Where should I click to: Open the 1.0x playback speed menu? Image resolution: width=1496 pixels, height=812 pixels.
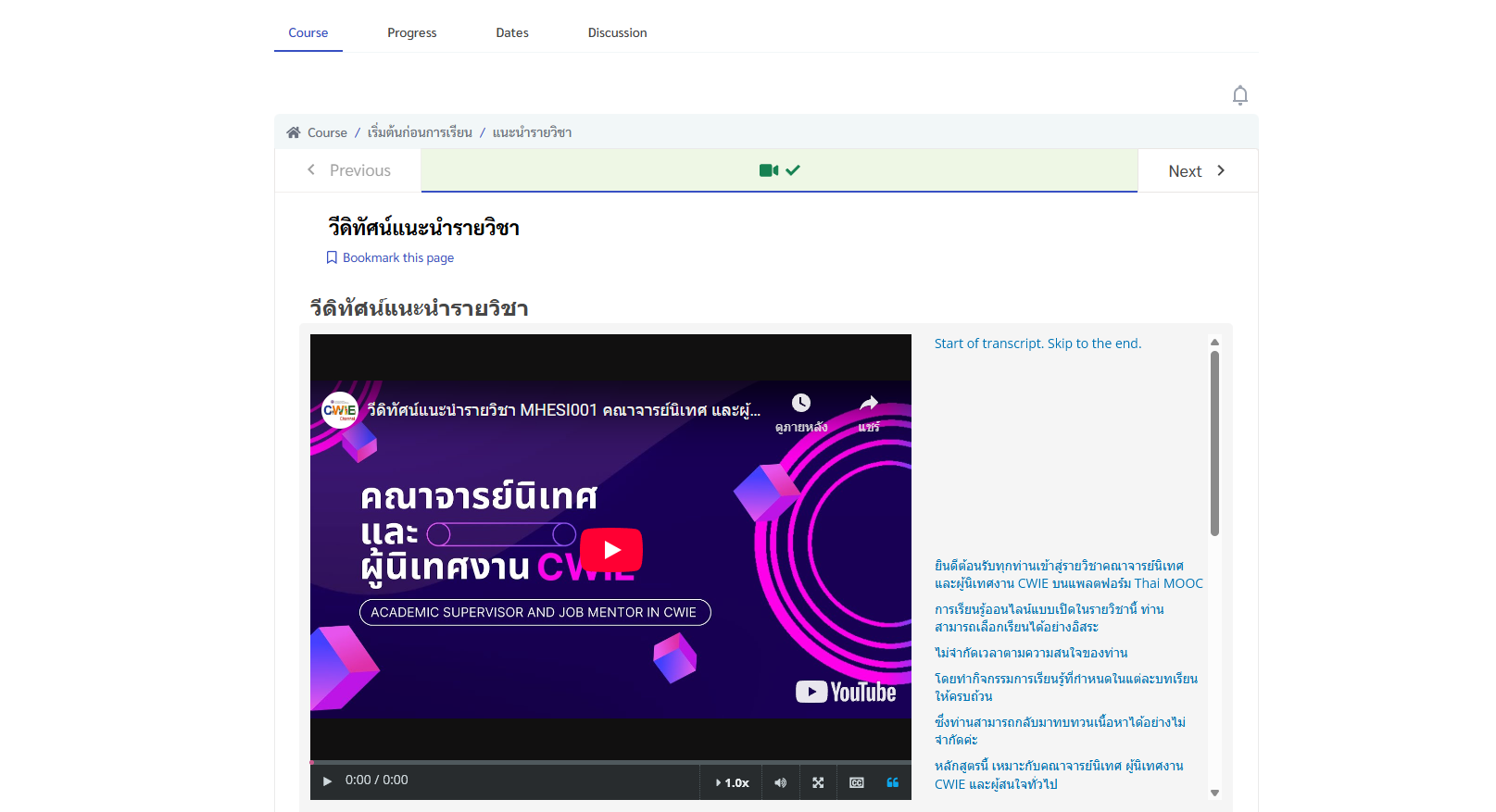(x=732, y=782)
